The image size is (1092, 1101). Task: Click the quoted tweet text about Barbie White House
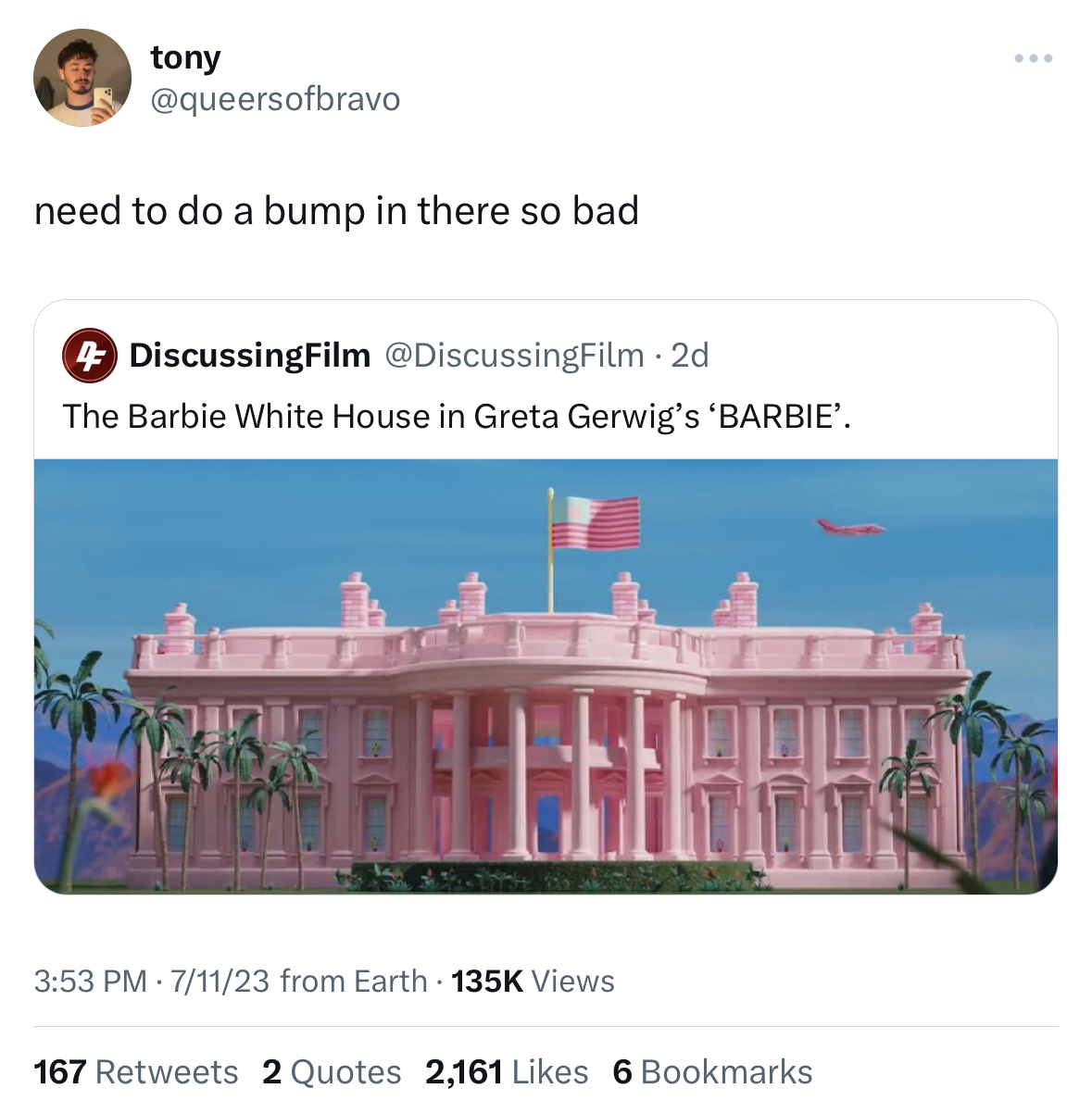457,417
